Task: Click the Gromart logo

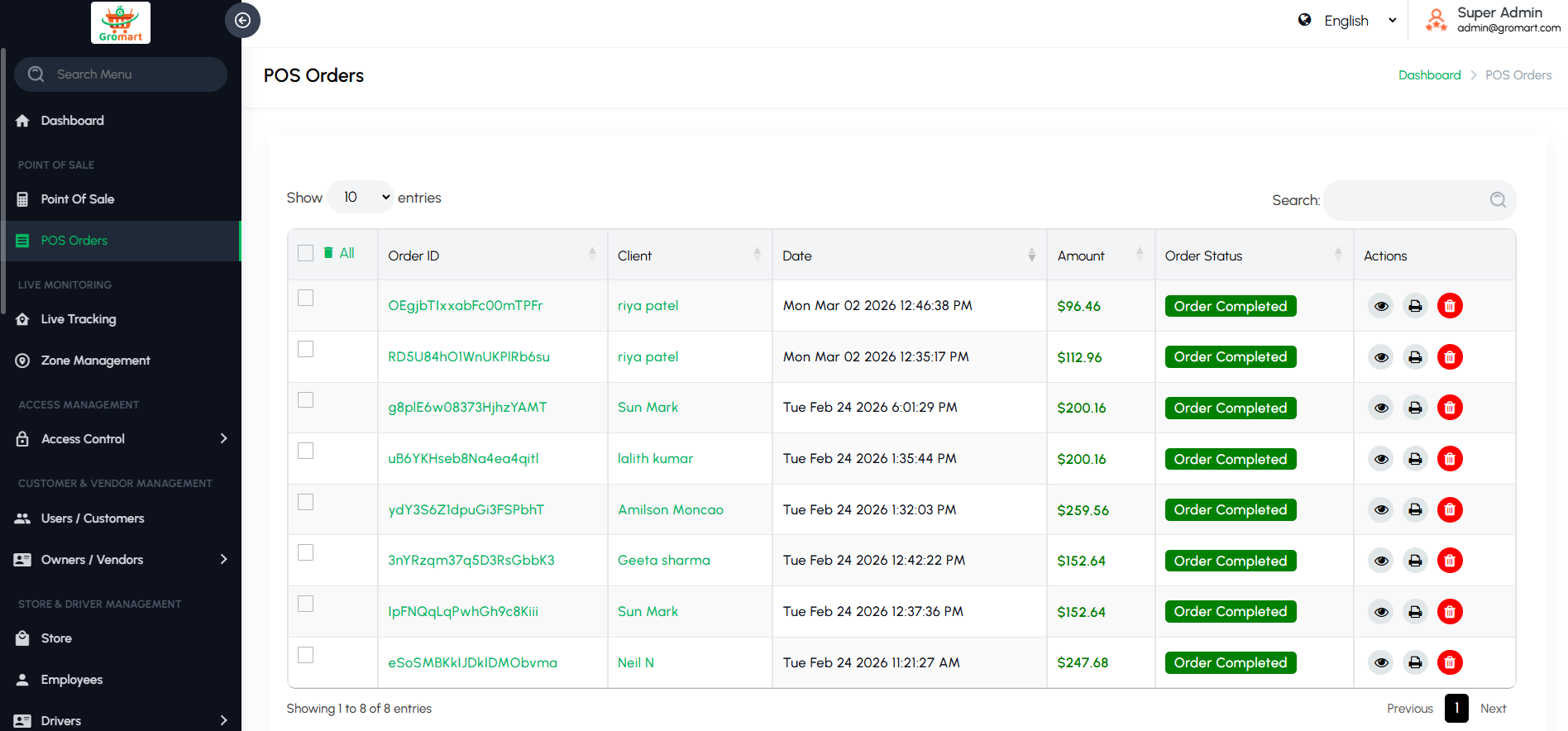Action: pos(121,22)
